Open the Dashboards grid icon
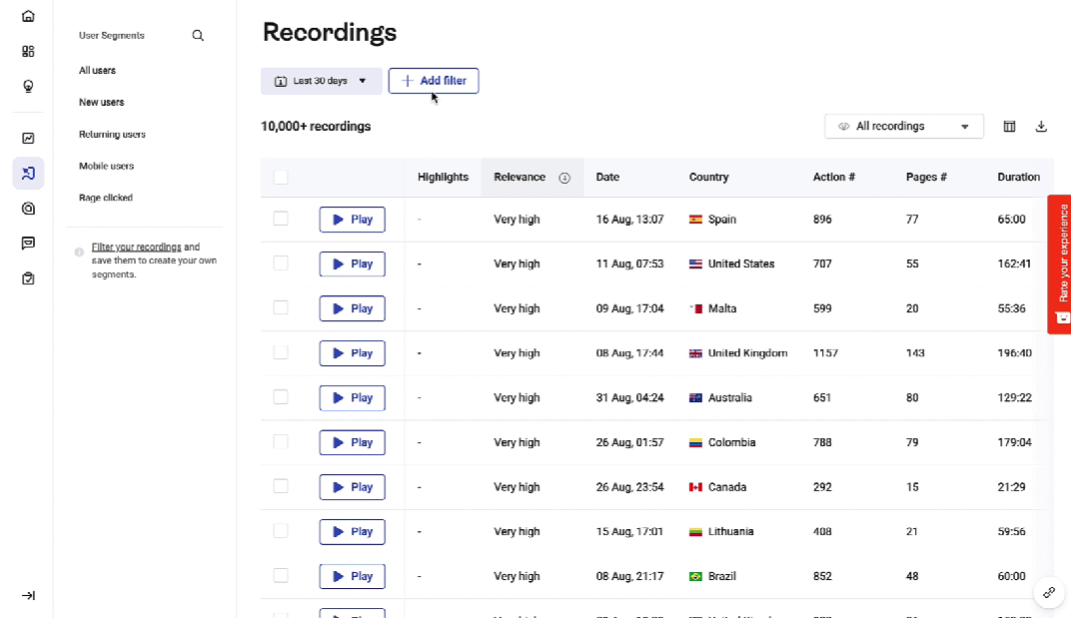The height and width of the screenshot is (633, 1079). (28, 51)
